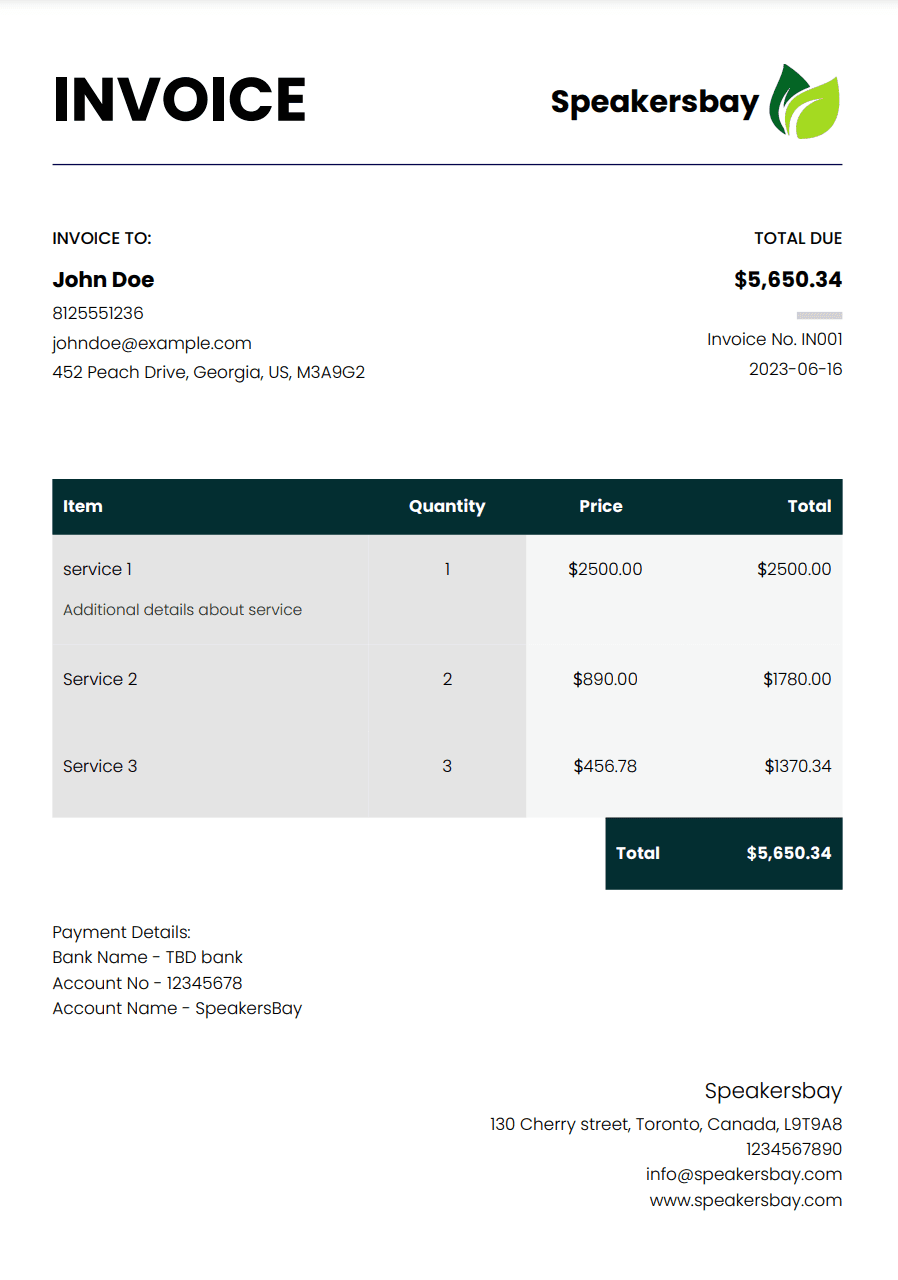This screenshot has height=1280, width=898.
Task: Click the Quantity column header
Action: point(447,506)
